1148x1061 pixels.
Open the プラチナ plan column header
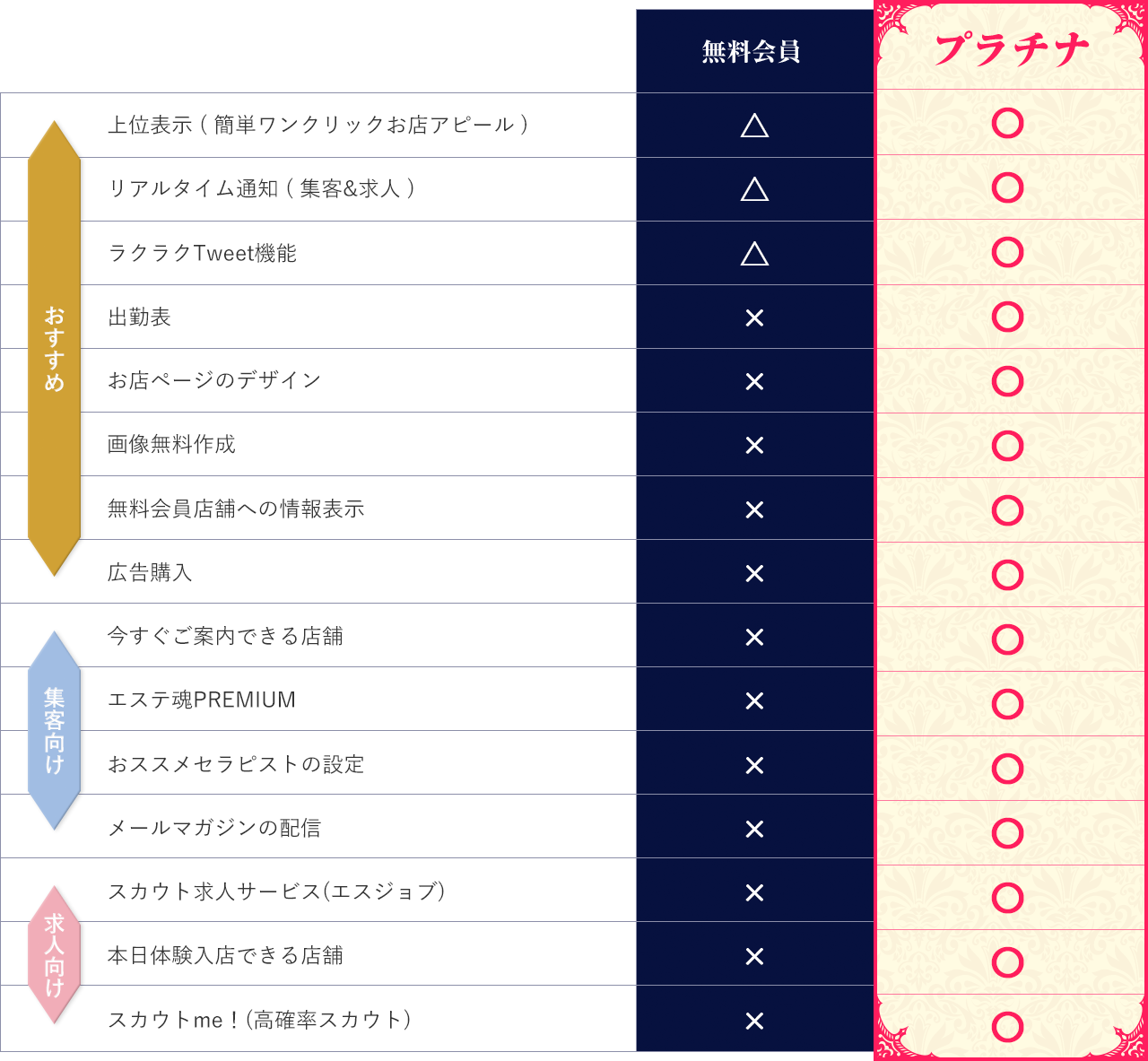1012,49
